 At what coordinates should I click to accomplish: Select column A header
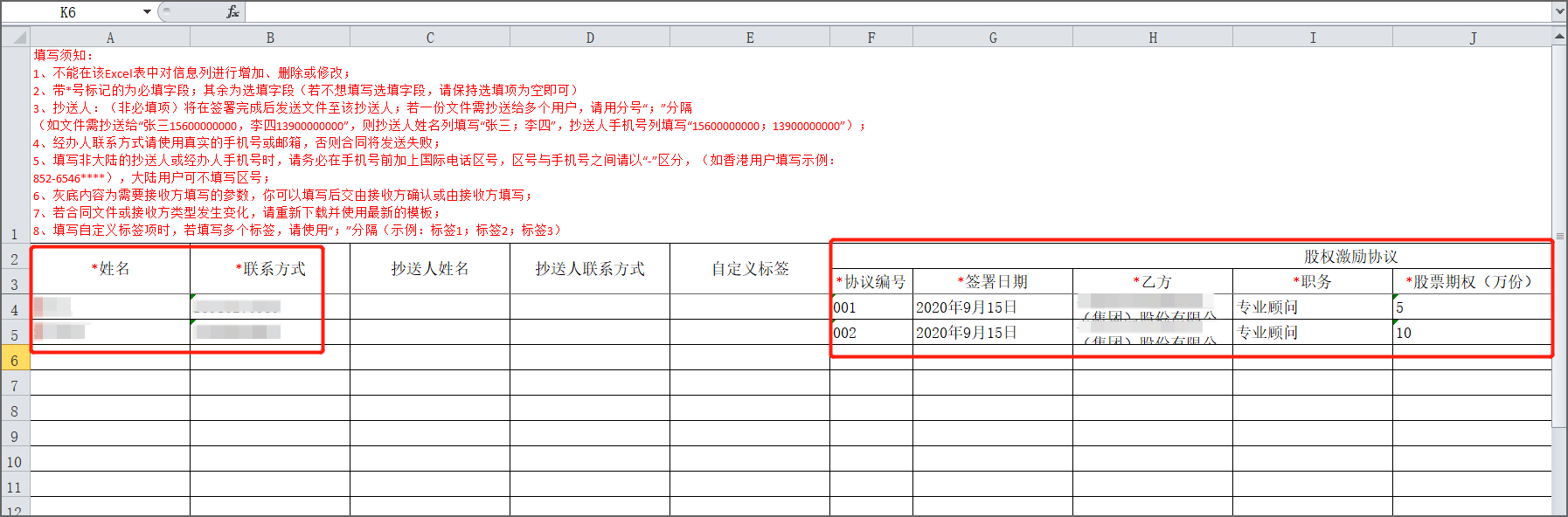click(110, 38)
